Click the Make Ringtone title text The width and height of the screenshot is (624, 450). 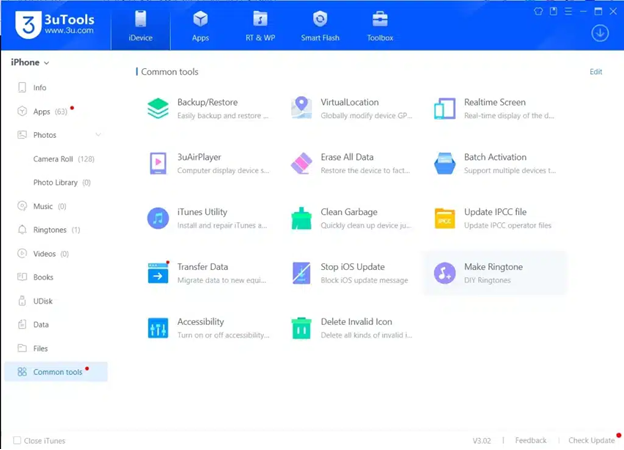(493, 267)
